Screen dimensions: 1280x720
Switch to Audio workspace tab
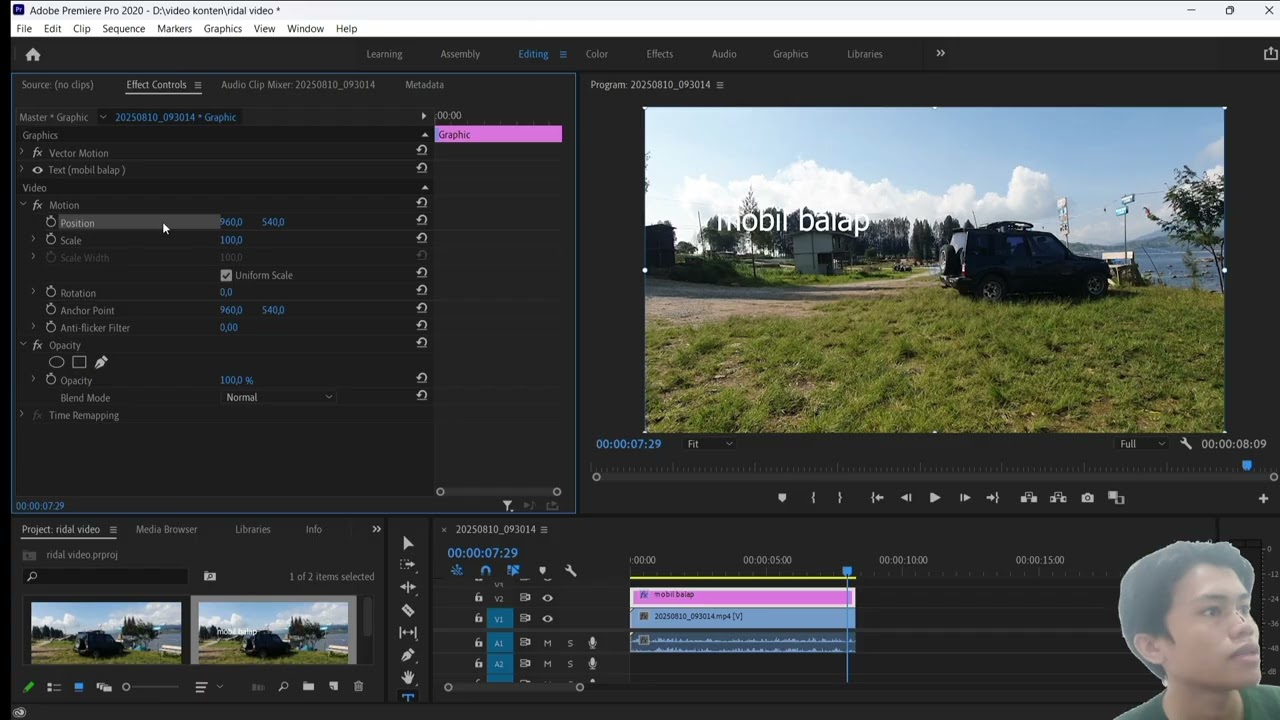724,54
